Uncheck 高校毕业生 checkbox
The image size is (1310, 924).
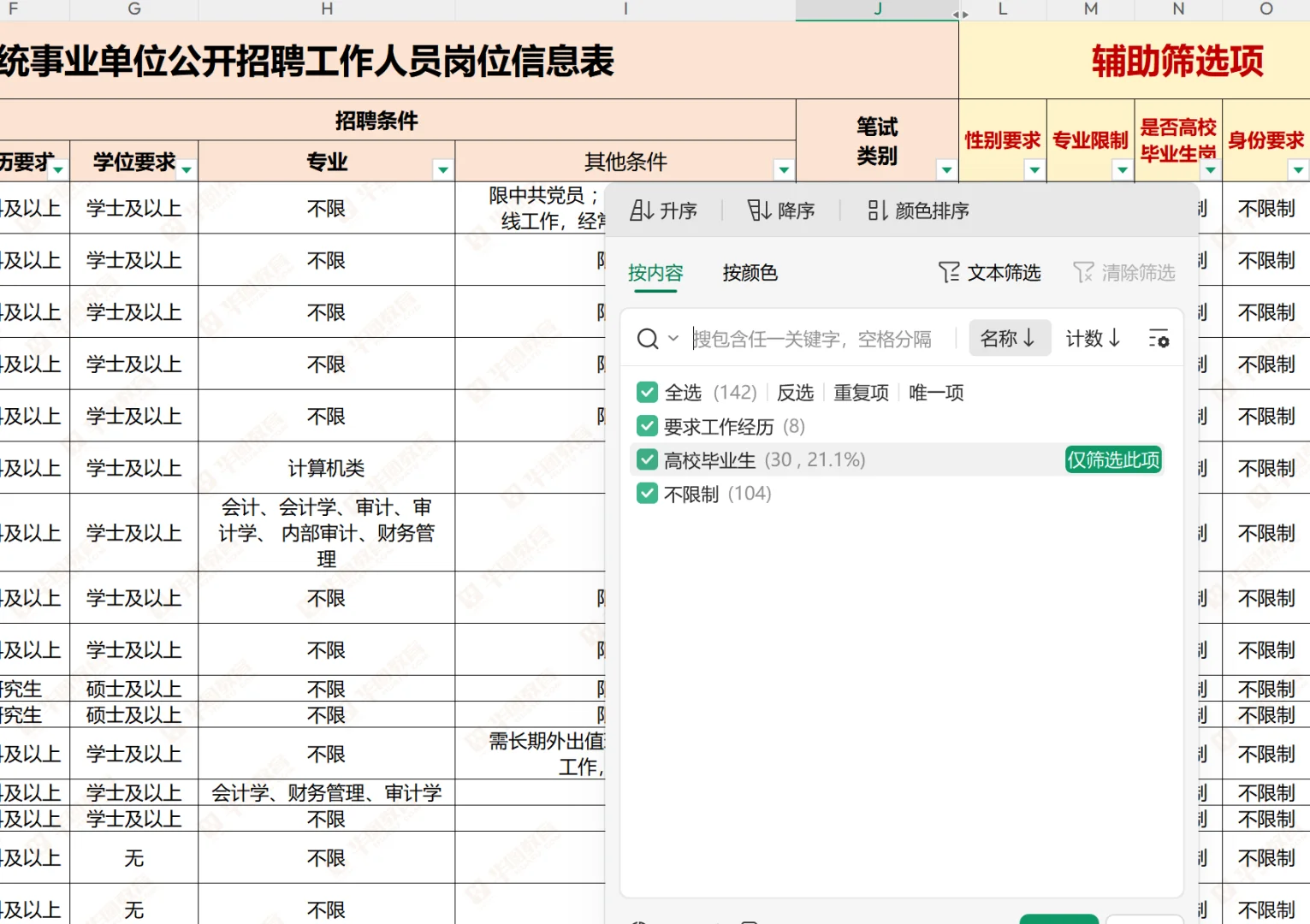point(647,460)
